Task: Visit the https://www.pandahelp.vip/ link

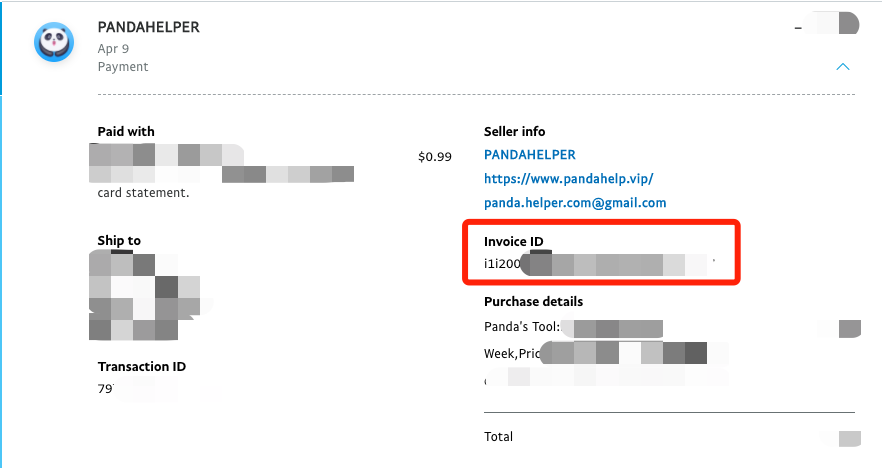Action: (568, 179)
